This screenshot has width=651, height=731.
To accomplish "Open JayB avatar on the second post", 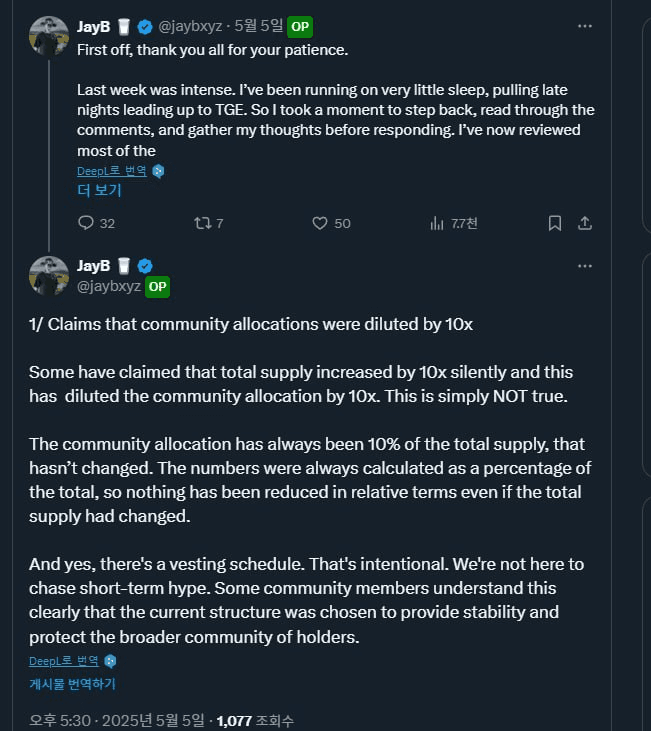I will tap(49, 276).
